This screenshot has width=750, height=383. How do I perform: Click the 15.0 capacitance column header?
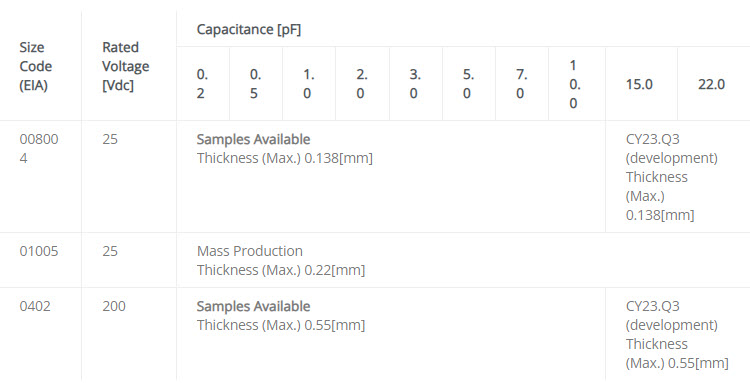pos(639,85)
